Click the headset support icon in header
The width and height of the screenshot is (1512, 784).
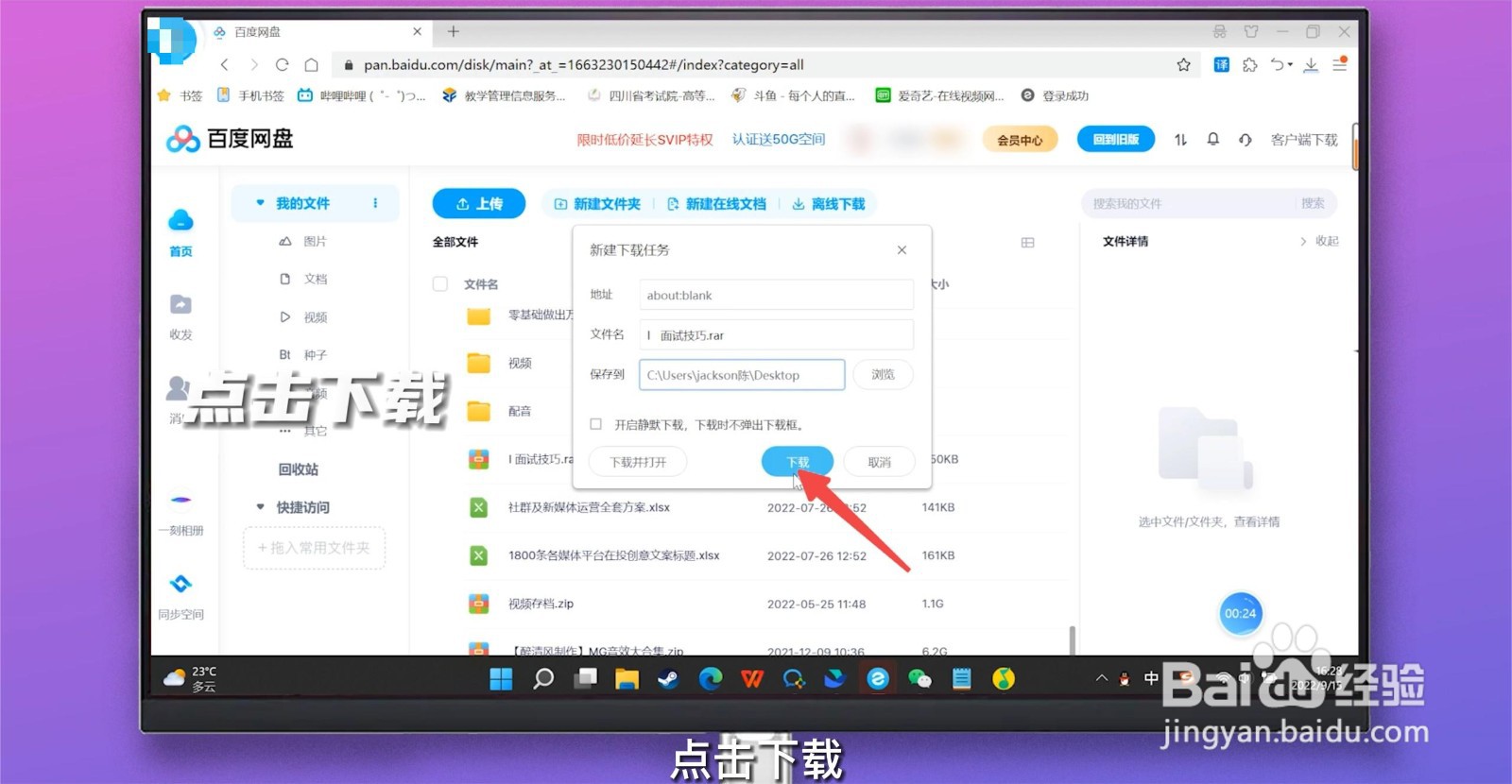tap(1246, 140)
